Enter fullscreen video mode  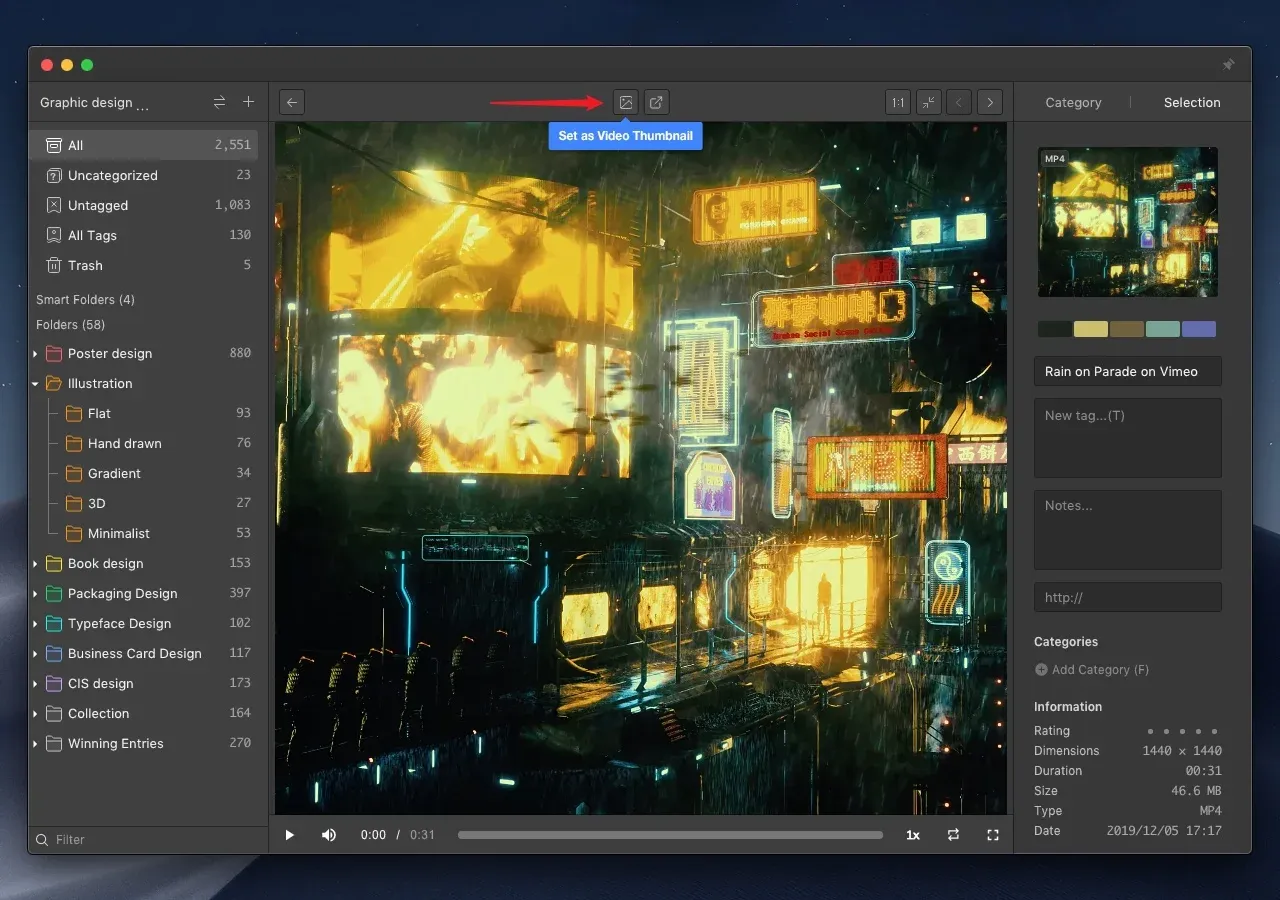point(993,835)
